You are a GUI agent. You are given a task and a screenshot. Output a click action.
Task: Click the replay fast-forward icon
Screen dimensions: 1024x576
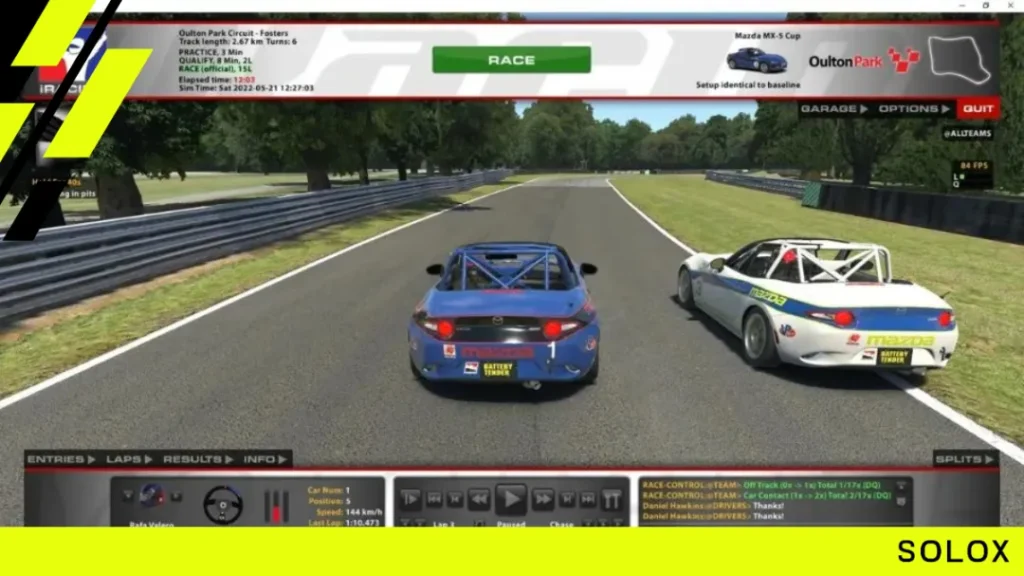pyautogui.click(x=543, y=500)
